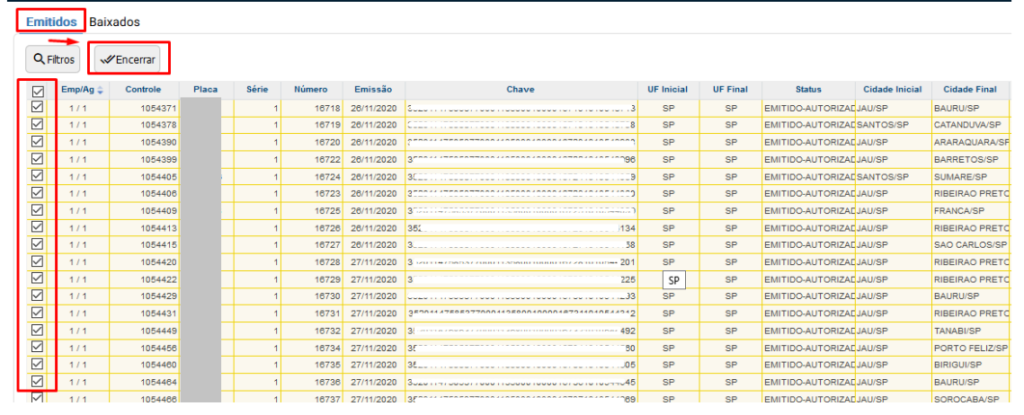Click the Emissão column header
The width and height of the screenshot is (1024, 415).
pyautogui.click(x=372, y=90)
